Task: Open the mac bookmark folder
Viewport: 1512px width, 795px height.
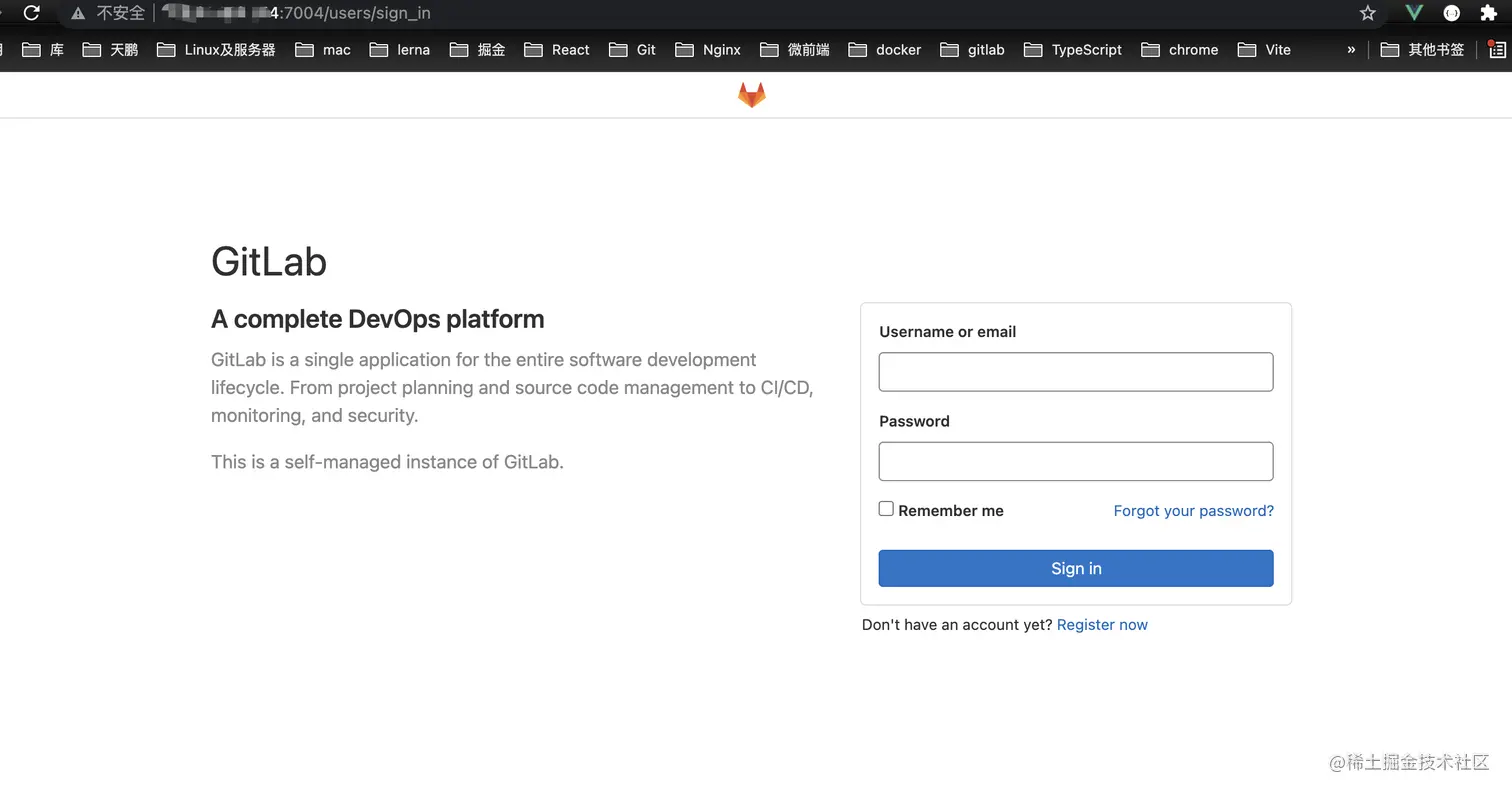Action: click(x=323, y=49)
